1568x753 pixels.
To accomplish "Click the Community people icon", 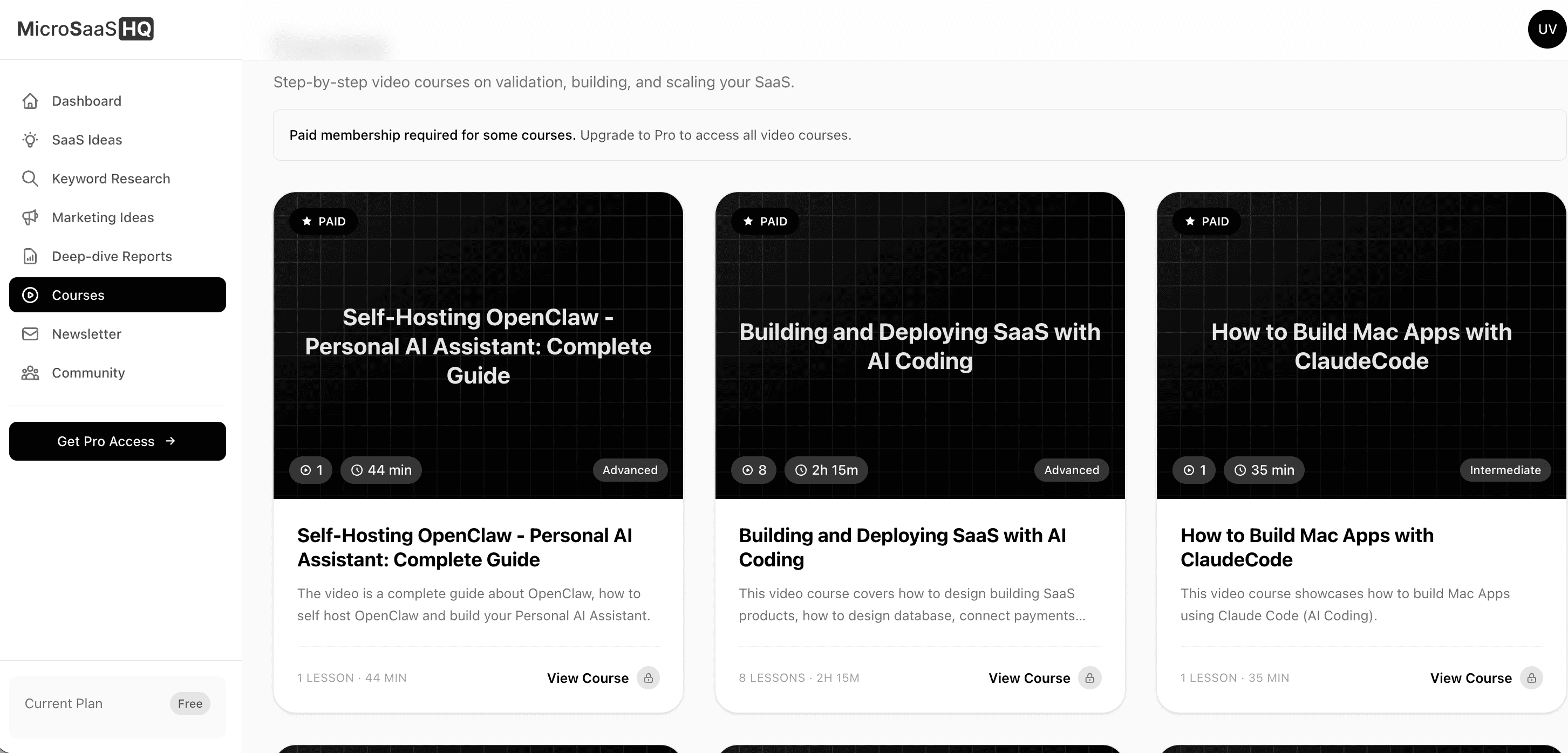I will 30,373.
